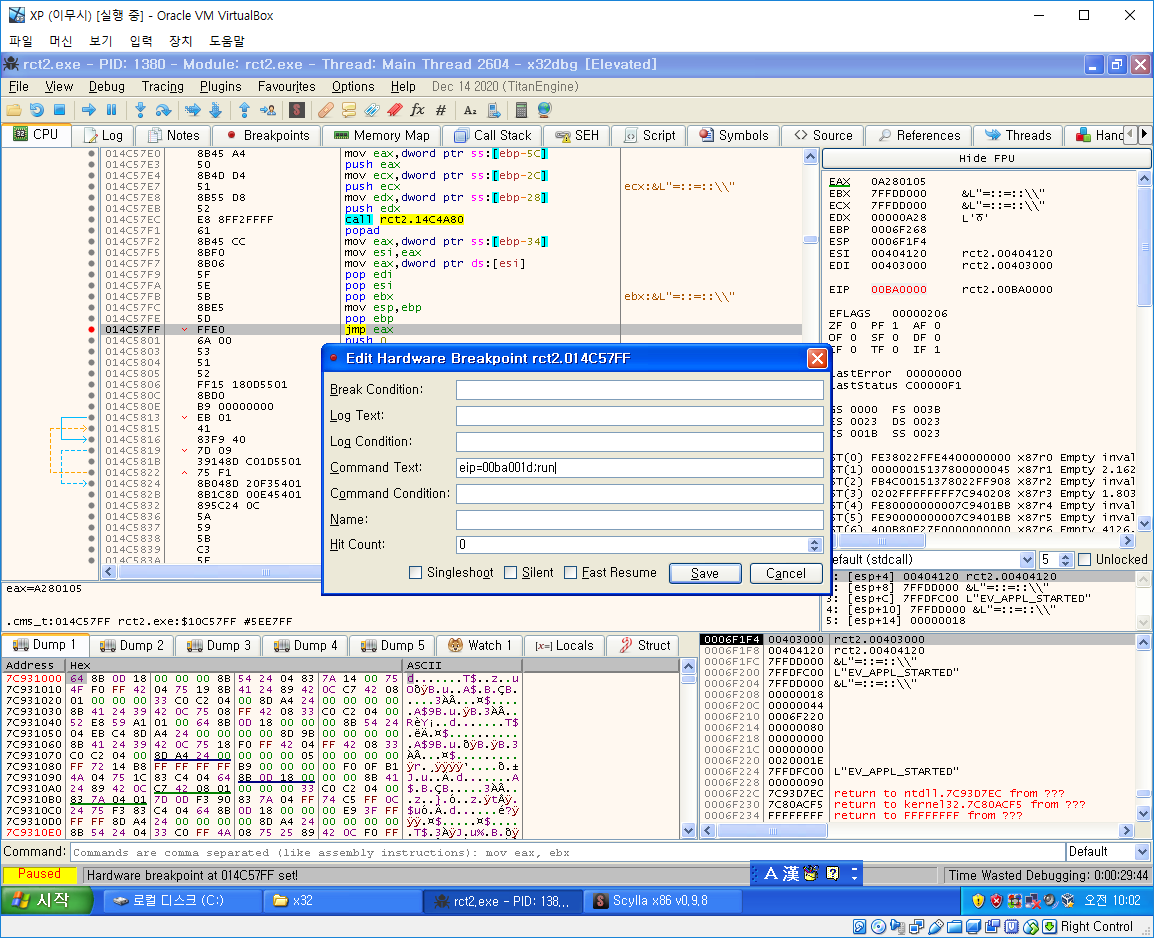
Task: Open the Patches bandage icon
Action: click(325, 110)
